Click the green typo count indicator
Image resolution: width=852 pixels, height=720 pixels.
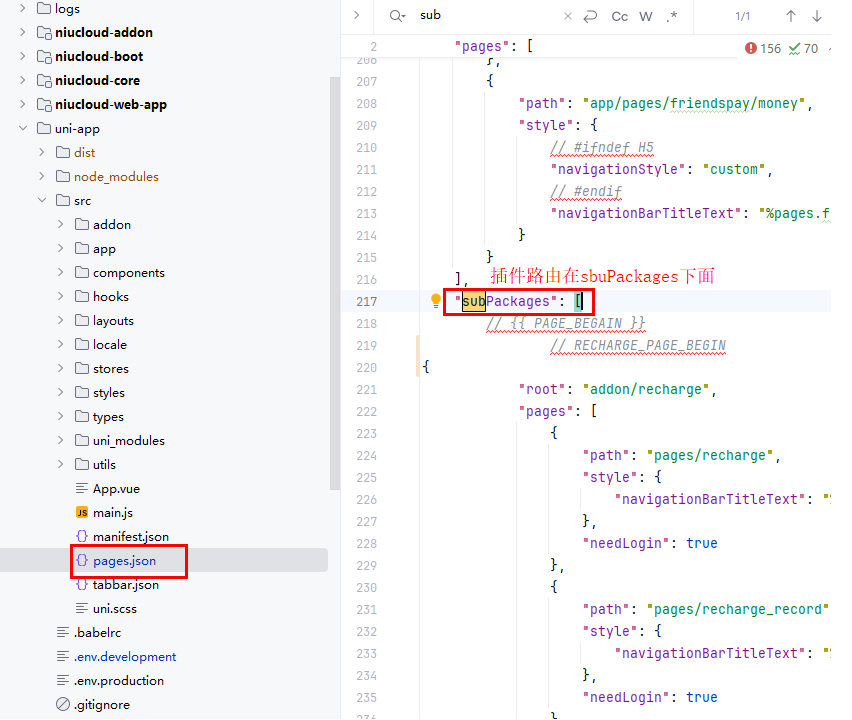(x=804, y=48)
